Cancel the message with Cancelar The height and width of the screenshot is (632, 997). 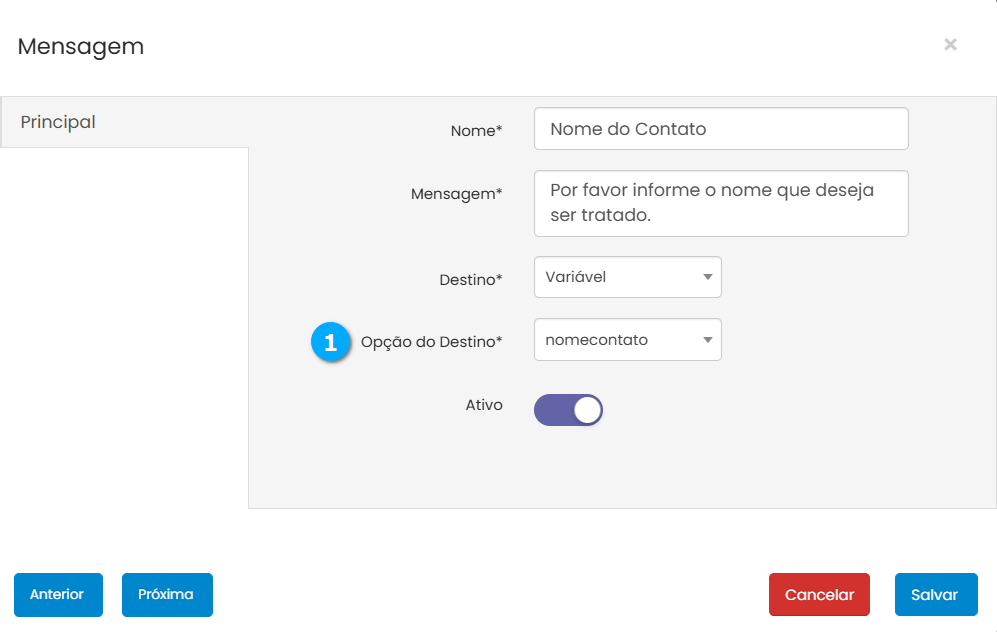pos(819,594)
